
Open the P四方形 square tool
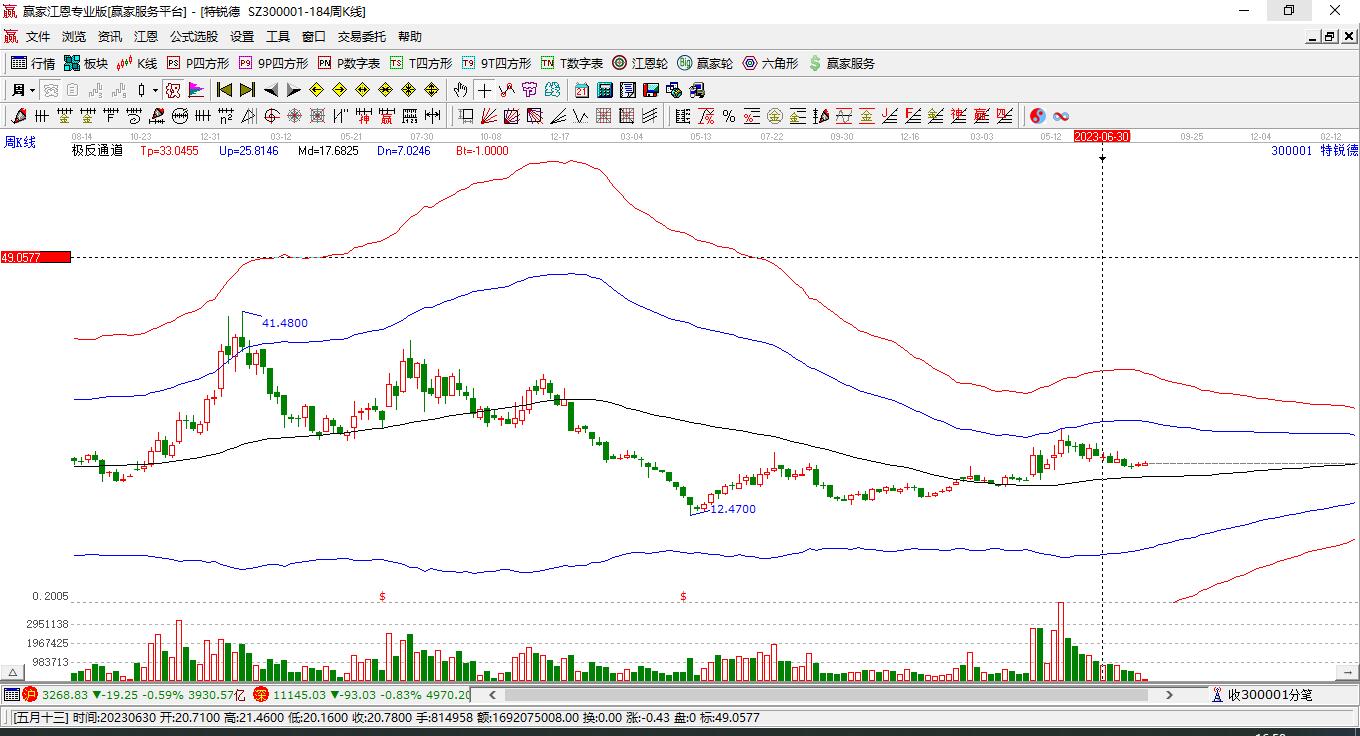pyautogui.click(x=197, y=63)
